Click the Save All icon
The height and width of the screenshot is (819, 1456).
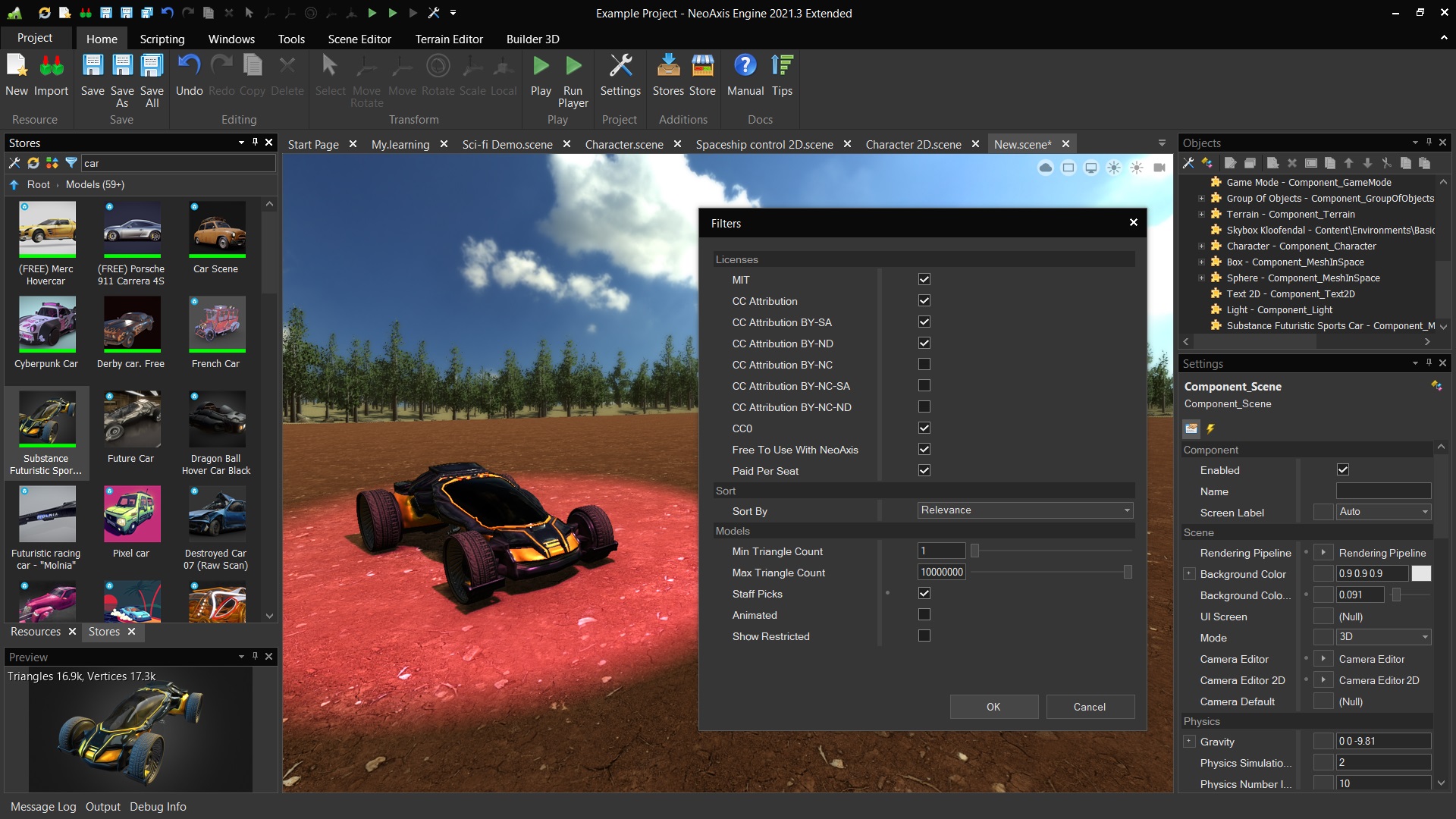[152, 67]
